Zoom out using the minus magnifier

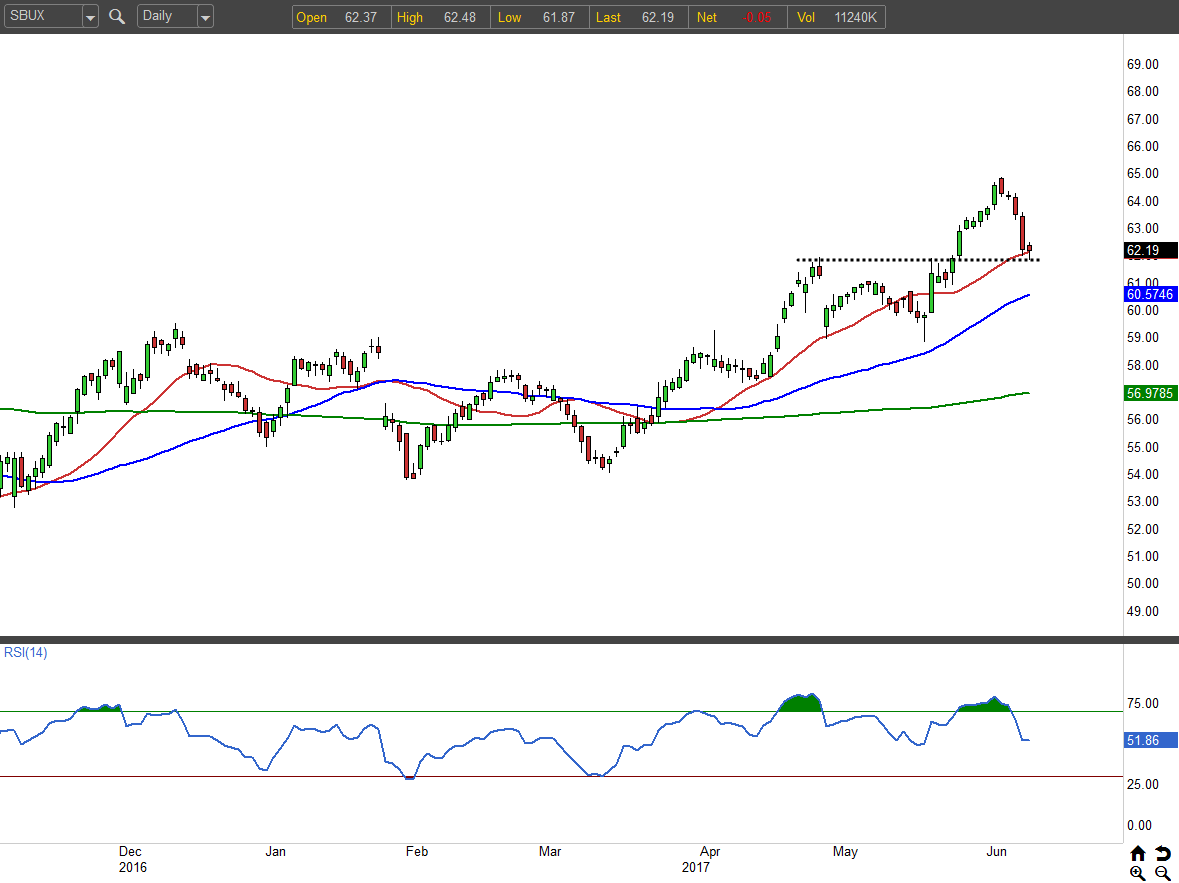click(1162, 872)
